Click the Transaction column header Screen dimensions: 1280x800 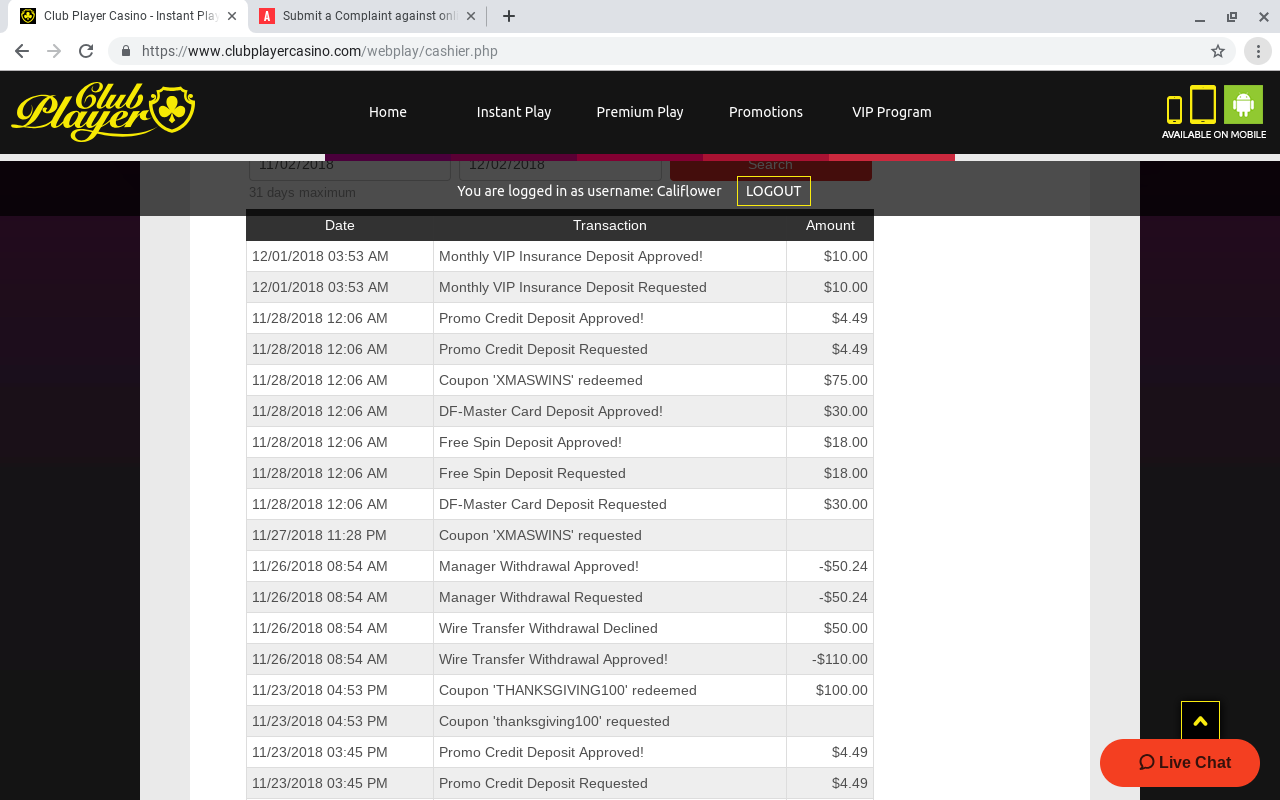[610, 225]
